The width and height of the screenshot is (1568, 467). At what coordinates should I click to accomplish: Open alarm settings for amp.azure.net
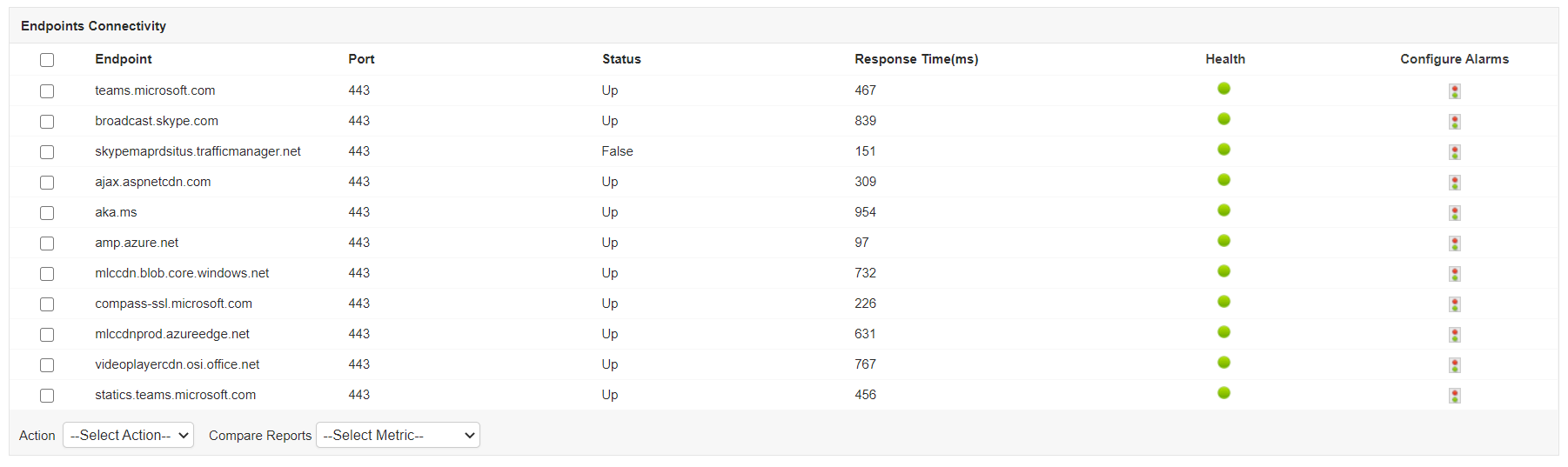1454,244
